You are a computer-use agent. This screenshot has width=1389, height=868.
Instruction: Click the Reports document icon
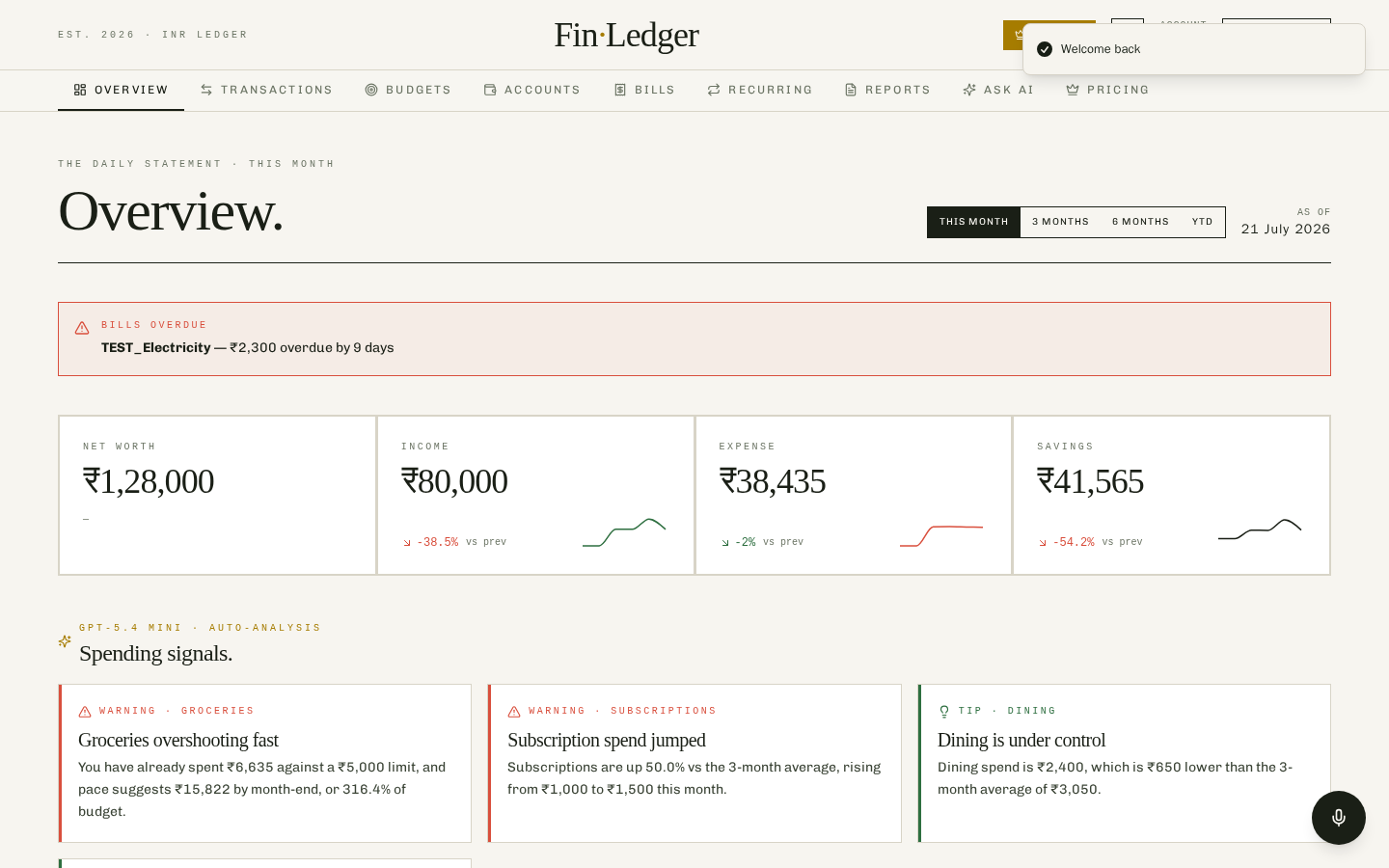tap(851, 90)
